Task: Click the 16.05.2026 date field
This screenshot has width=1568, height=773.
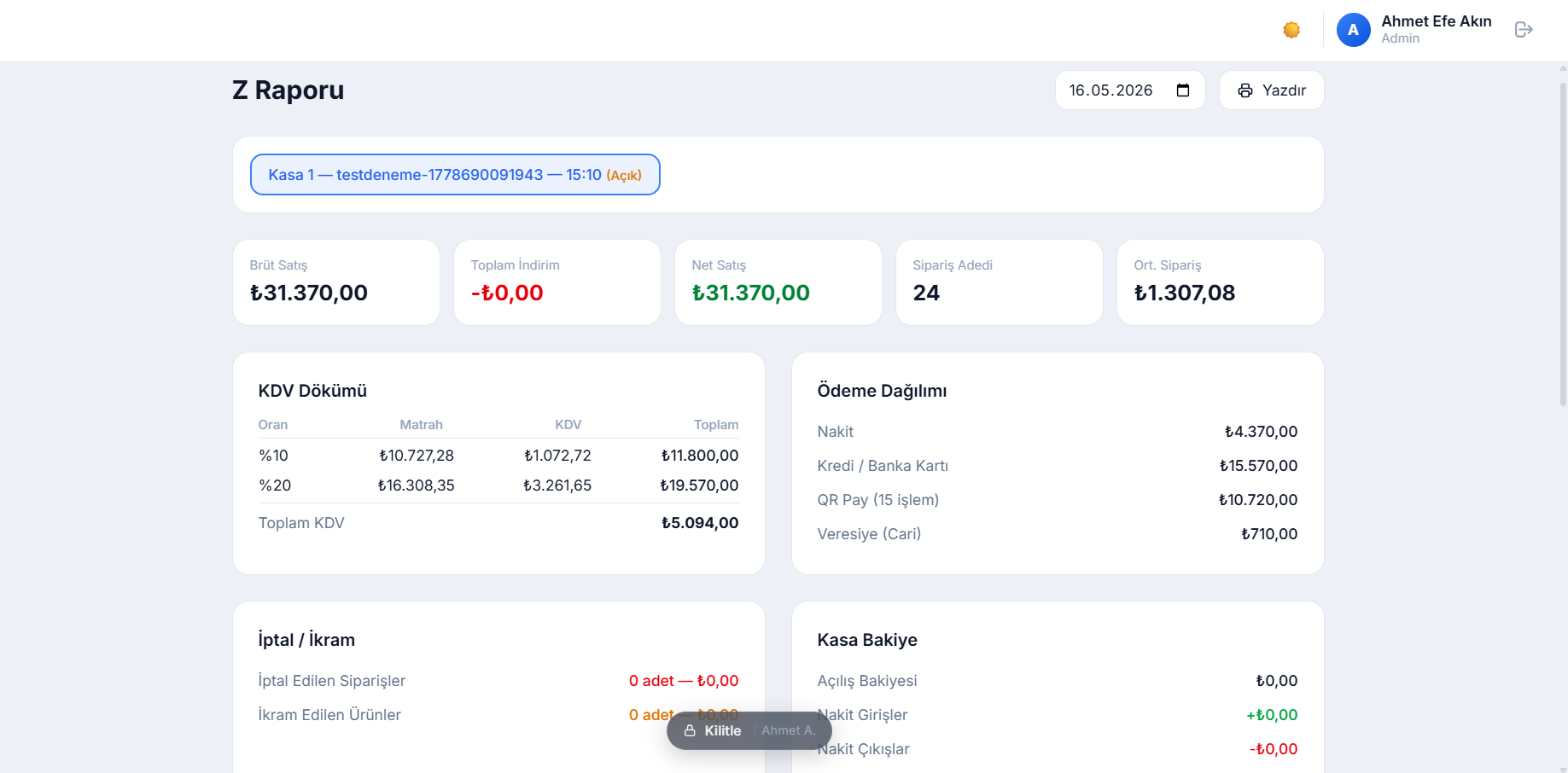Action: click(1130, 90)
